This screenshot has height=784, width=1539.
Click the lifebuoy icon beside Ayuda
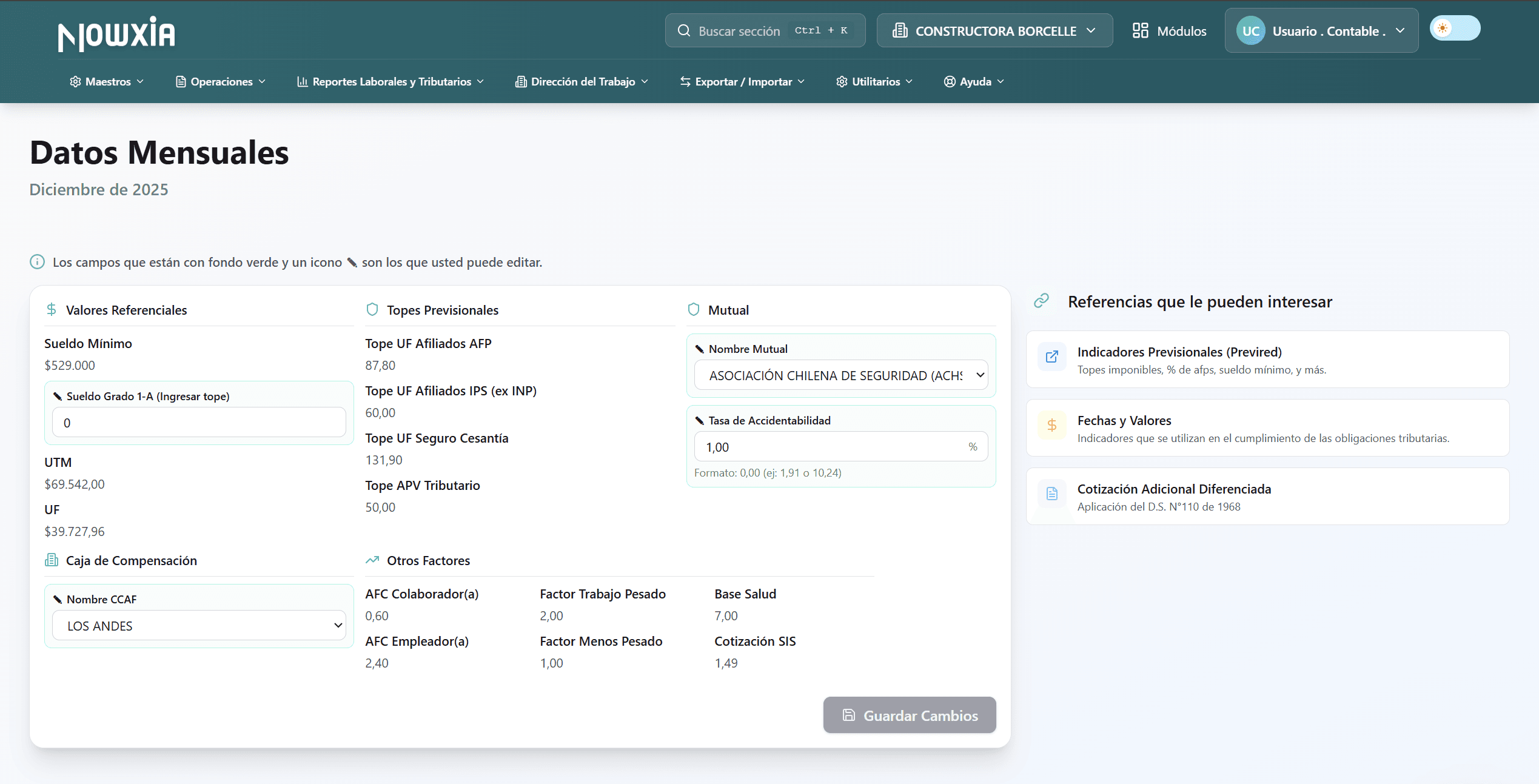(950, 81)
